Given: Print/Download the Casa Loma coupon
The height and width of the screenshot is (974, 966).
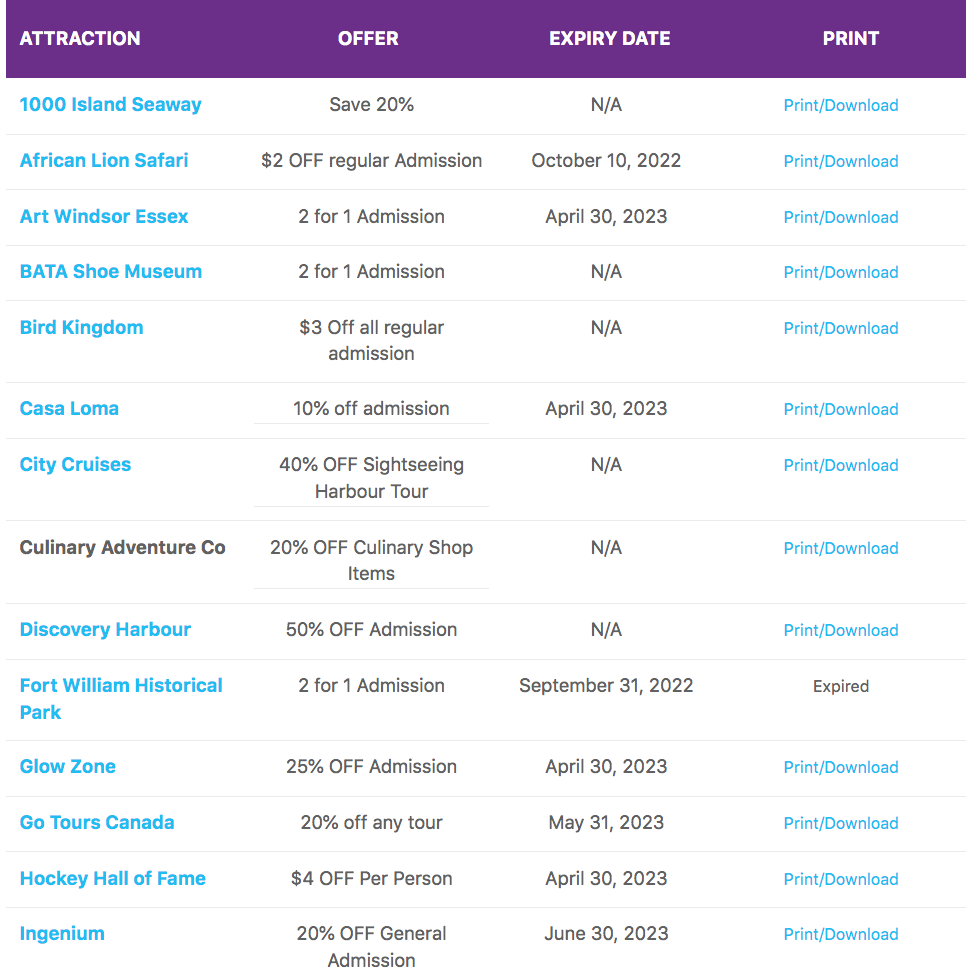Looking at the screenshot, I should click(x=841, y=409).
